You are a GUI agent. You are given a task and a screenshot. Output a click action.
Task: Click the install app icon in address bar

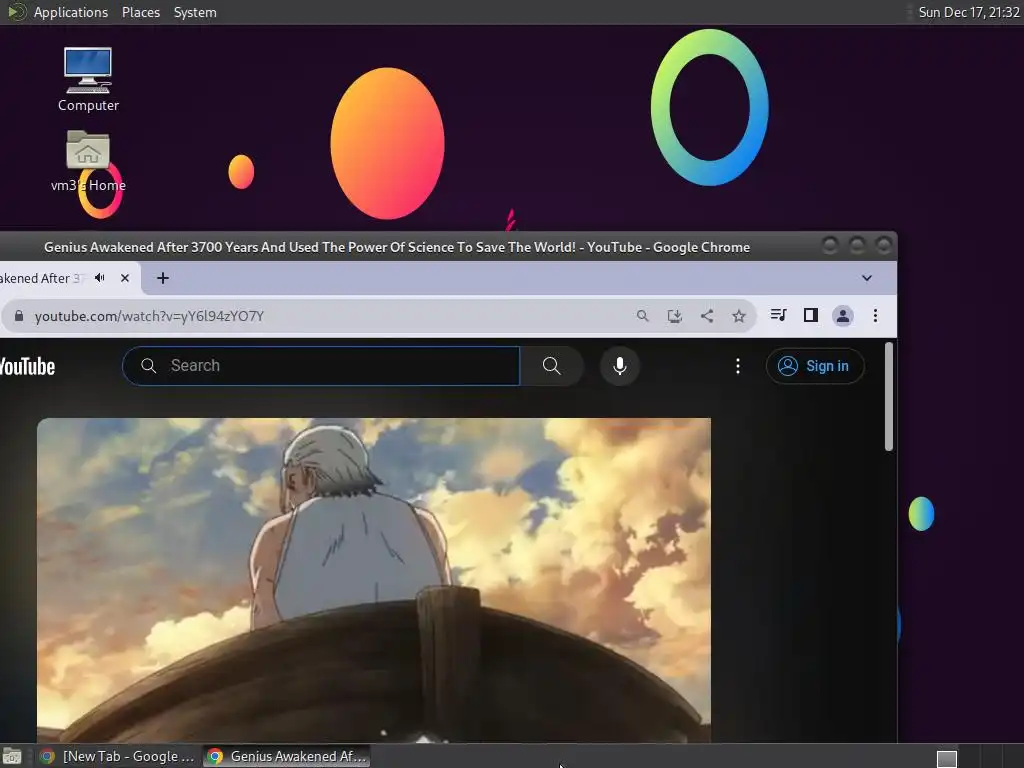coord(675,316)
